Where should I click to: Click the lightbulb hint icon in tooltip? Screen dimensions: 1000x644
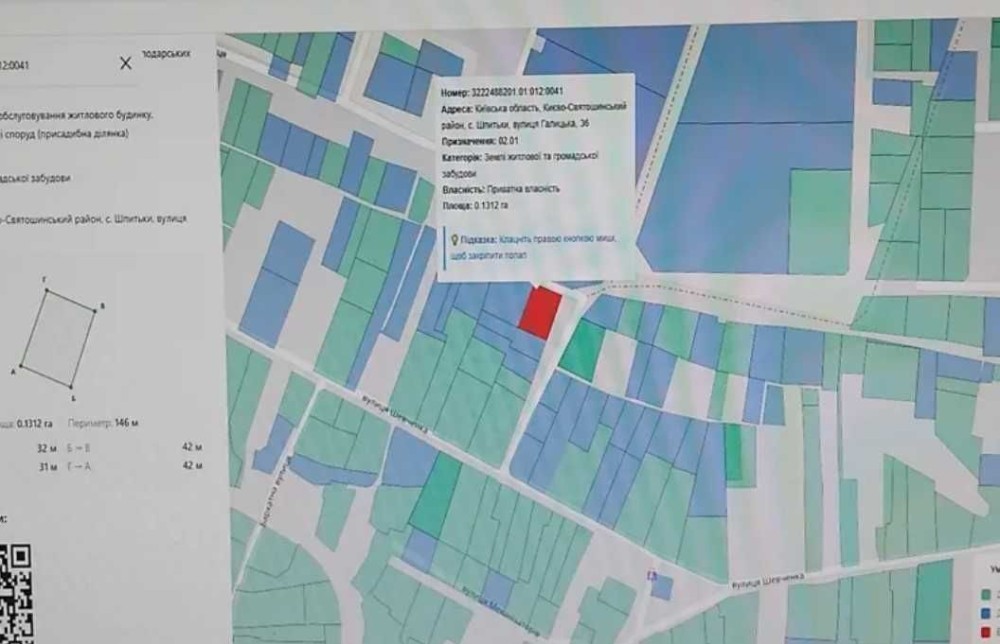point(454,240)
